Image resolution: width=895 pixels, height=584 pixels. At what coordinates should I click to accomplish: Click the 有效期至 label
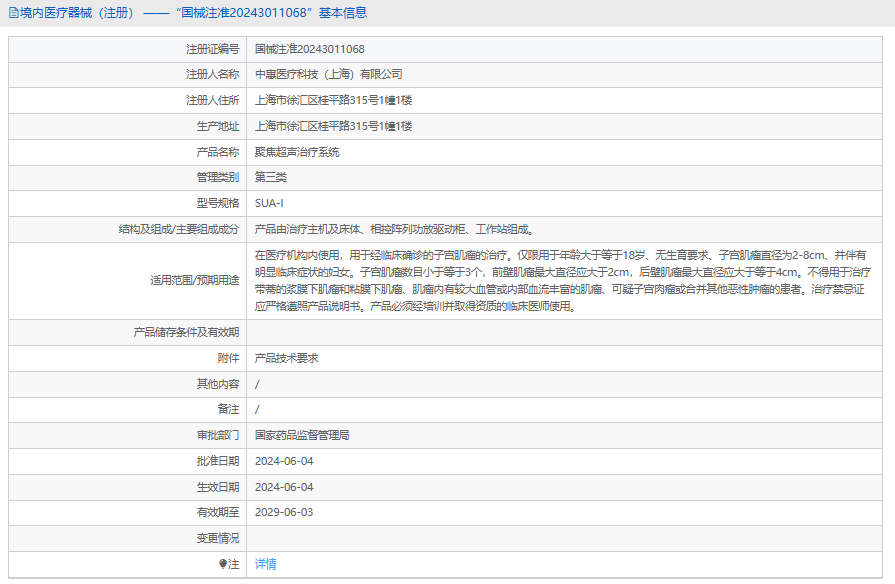pyautogui.click(x=217, y=512)
